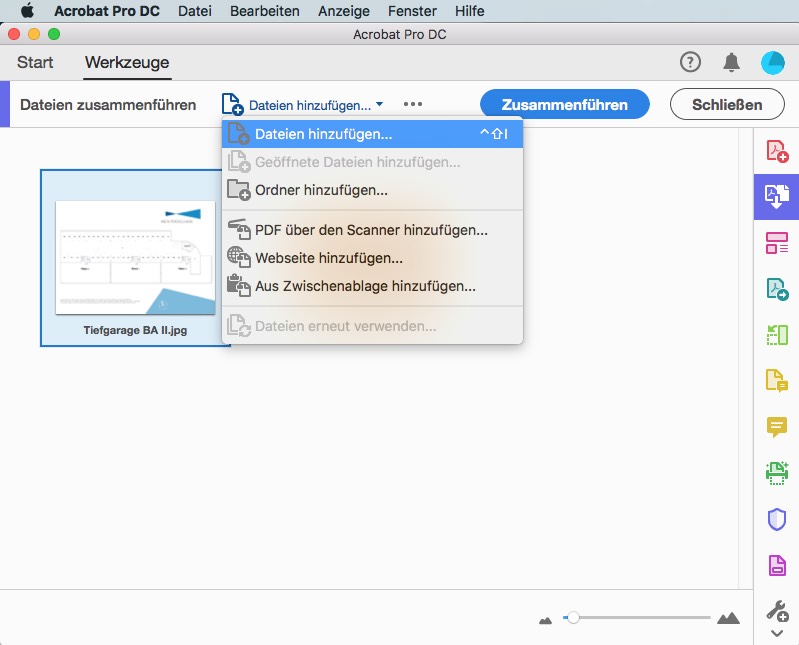799x645 pixels.
Task: Open the Bearbeiten menu
Action: 264,11
